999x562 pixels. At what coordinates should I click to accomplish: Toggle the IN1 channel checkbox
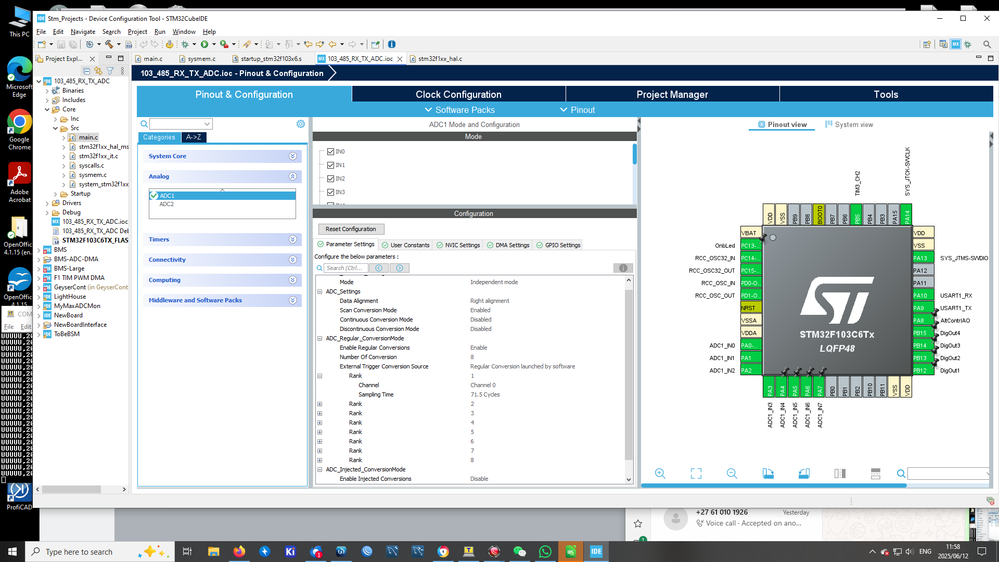click(x=331, y=165)
